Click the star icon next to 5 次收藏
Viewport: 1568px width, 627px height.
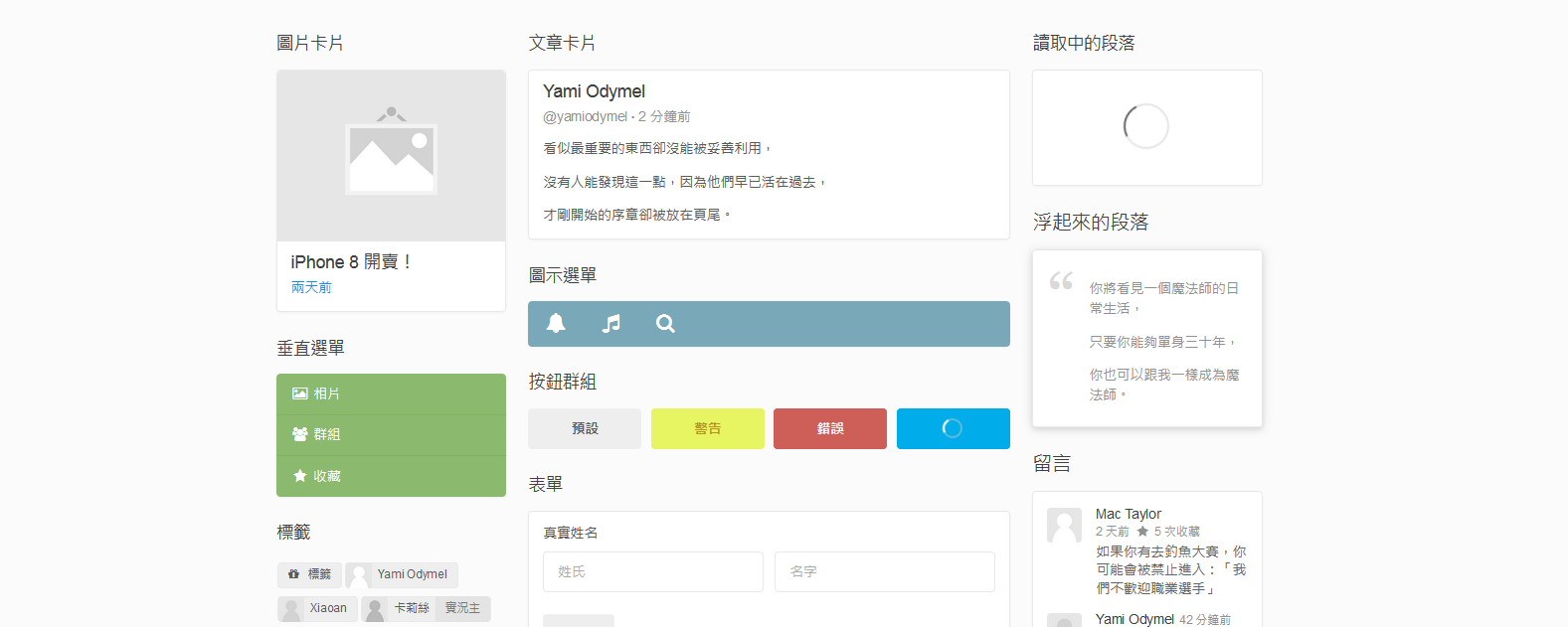[1142, 532]
